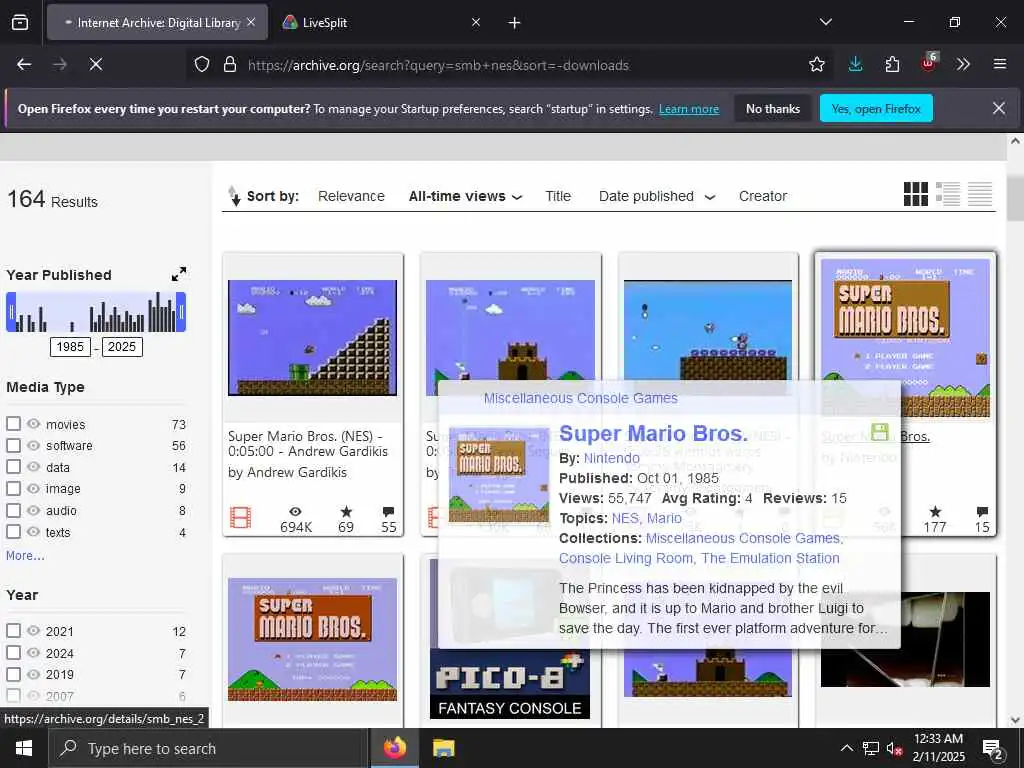Show more media types
This screenshot has width=1024, height=768.
[x=25, y=555]
